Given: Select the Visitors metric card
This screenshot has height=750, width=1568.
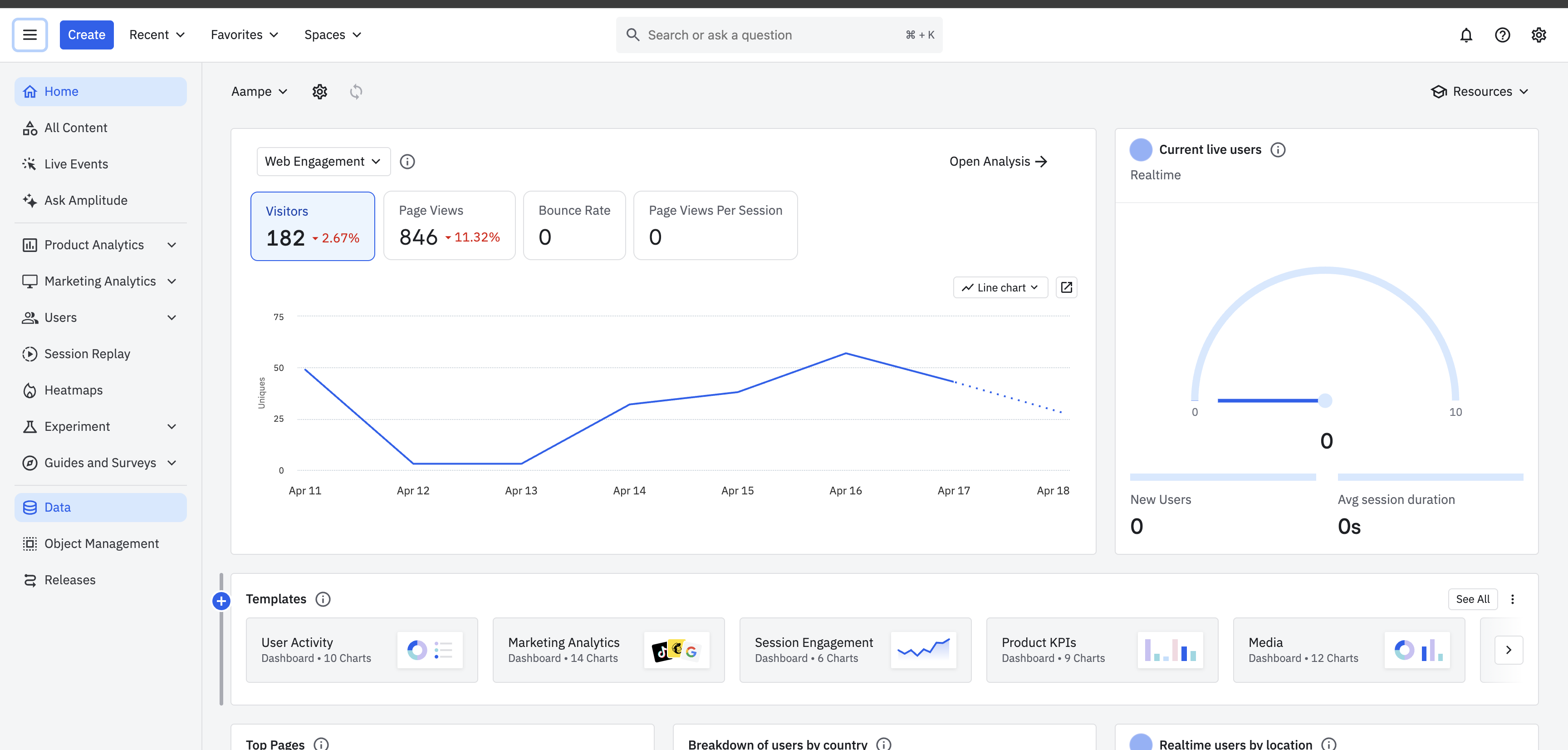Looking at the screenshot, I should point(312,226).
